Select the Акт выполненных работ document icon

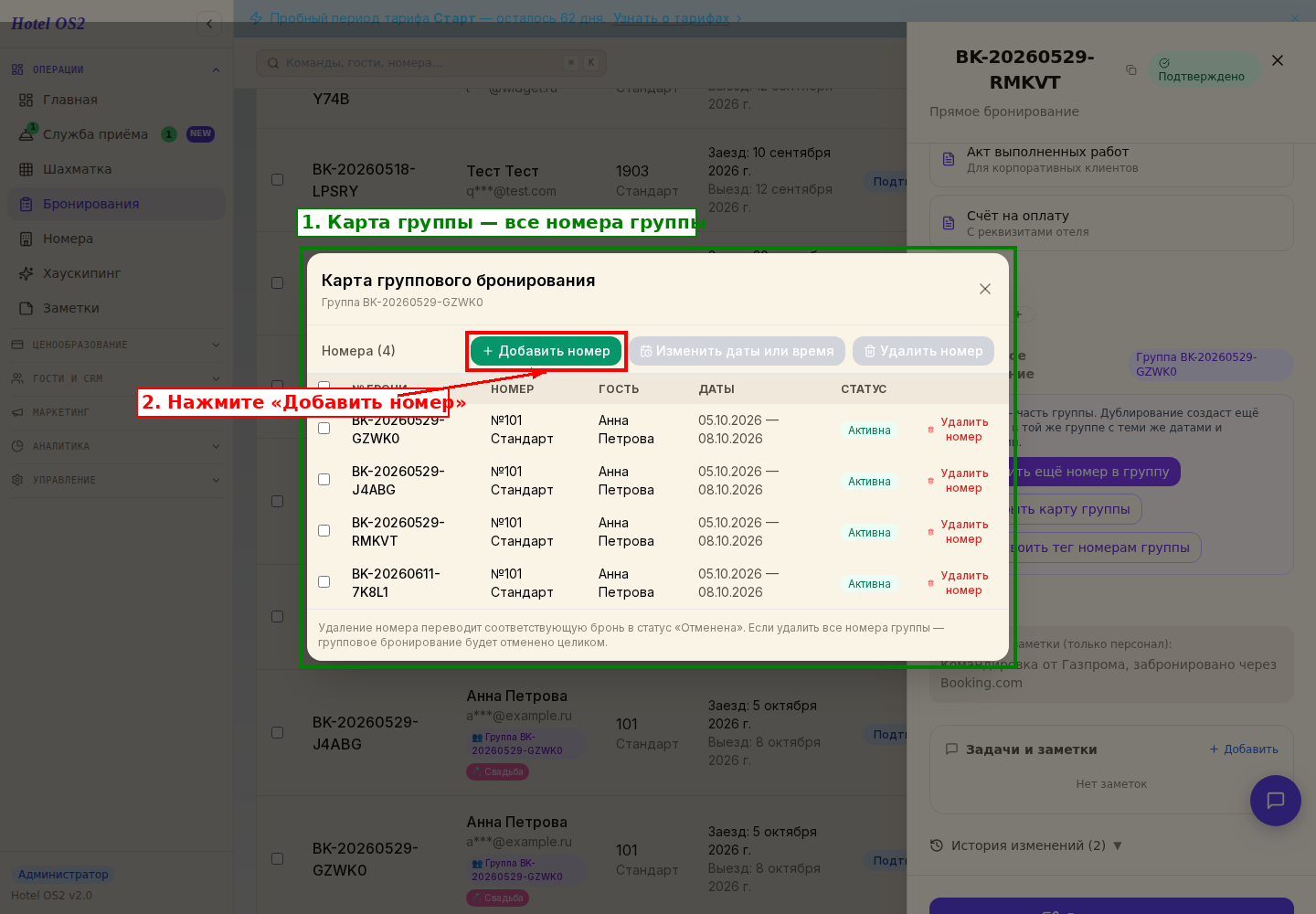coord(949,159)
